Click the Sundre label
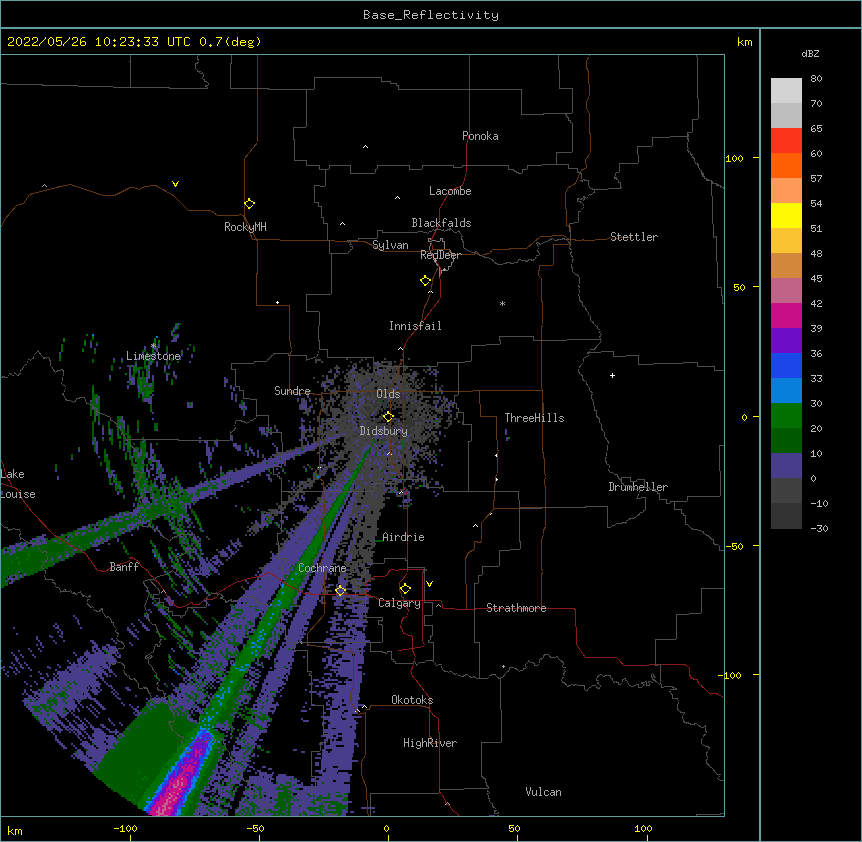This screenshot has width=862, height=842. click(x=292, y=391)
